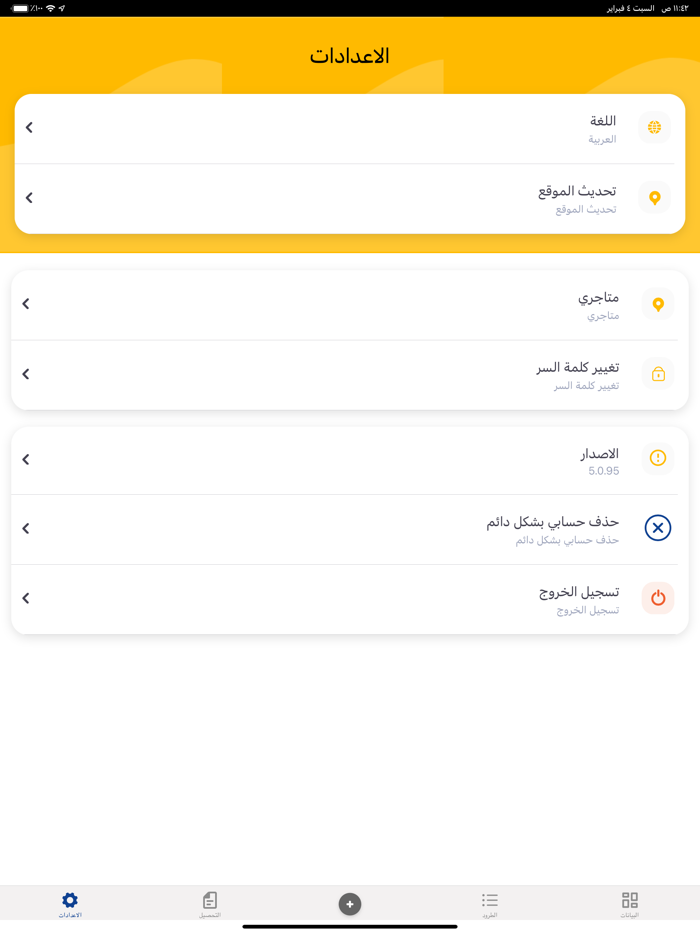Image resolution: width=700 pixels, height=934 pixels.
Task: Tap the exclamation icon beside الاصدار
Action: click(x=657, y=458)
